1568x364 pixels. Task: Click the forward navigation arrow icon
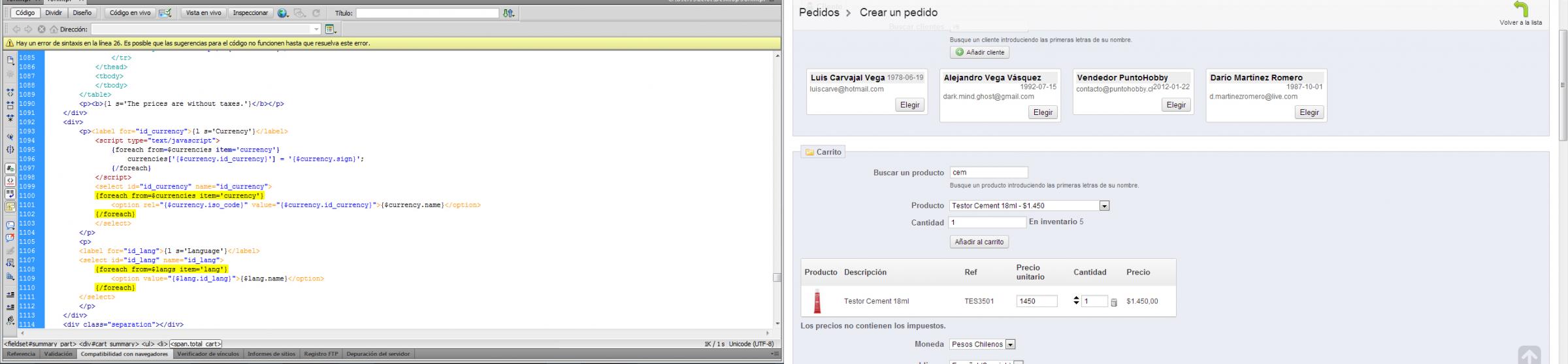click(28, 29)
